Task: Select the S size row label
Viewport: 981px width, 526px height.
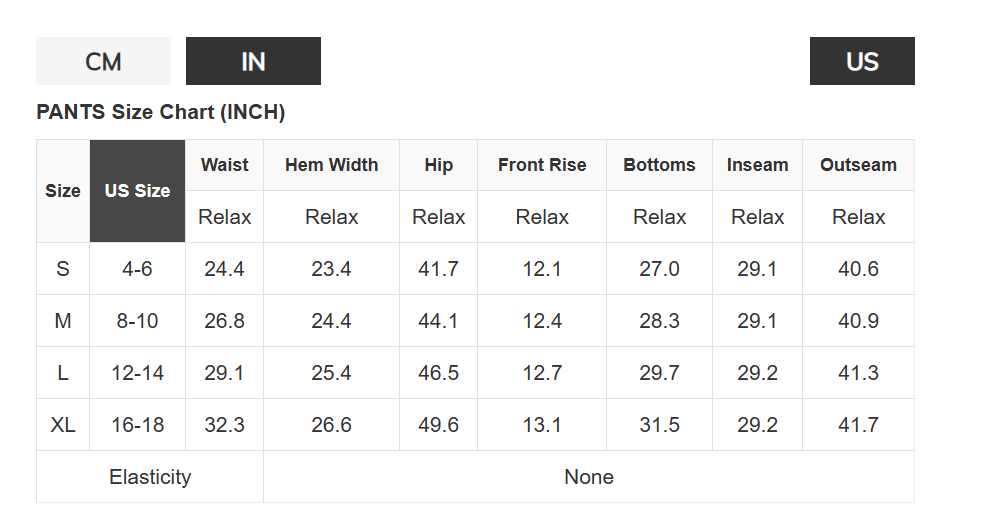Action: 63,269
